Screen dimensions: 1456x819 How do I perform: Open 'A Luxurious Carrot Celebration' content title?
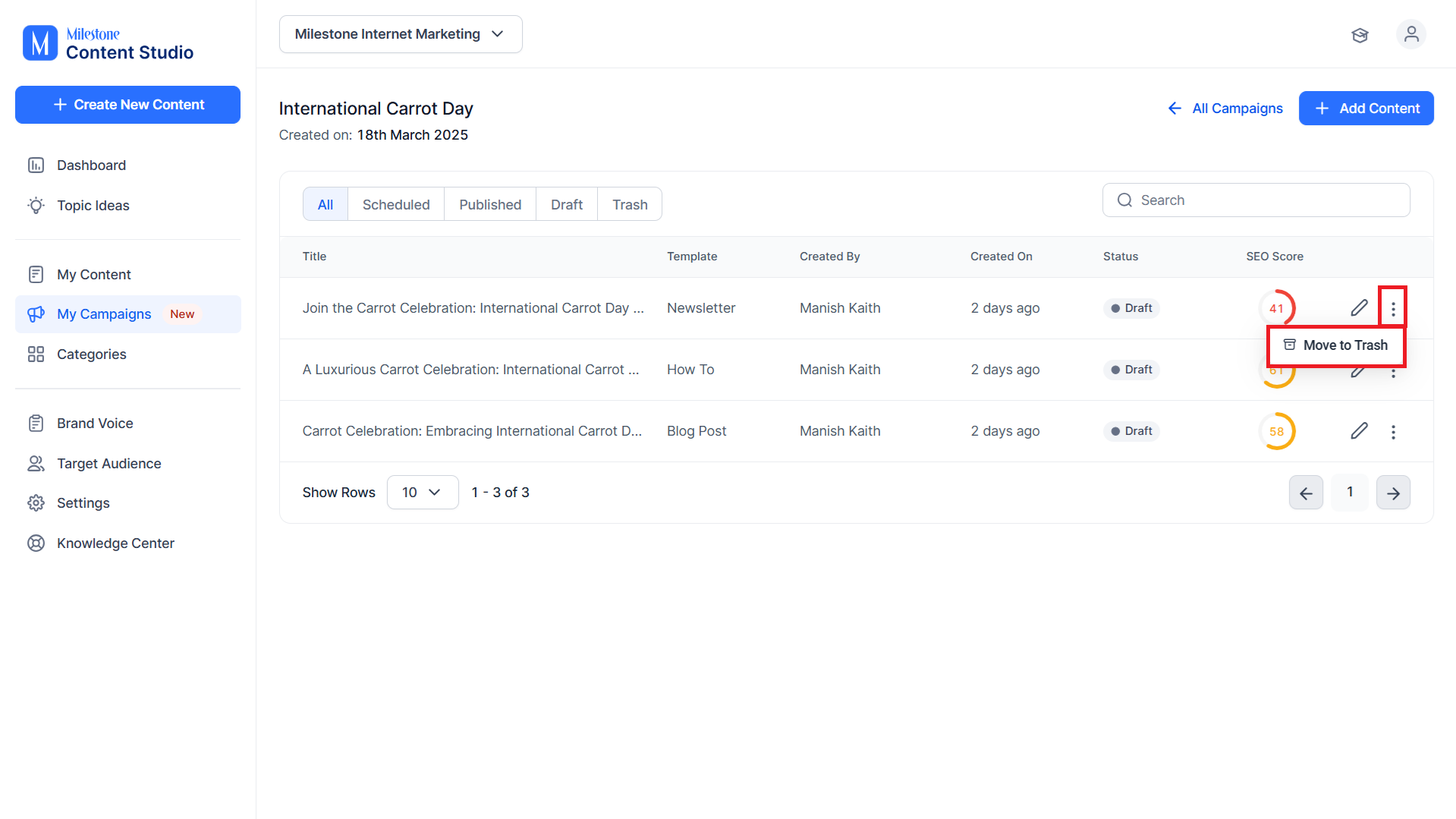coord(470,370)
